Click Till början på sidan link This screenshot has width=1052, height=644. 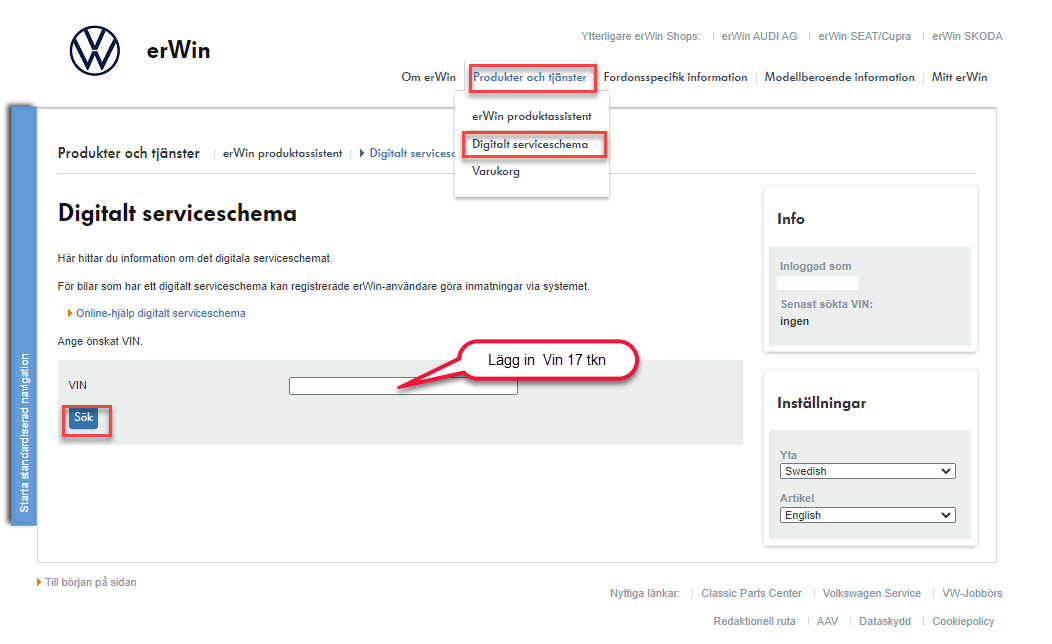(x=91, y=582)
